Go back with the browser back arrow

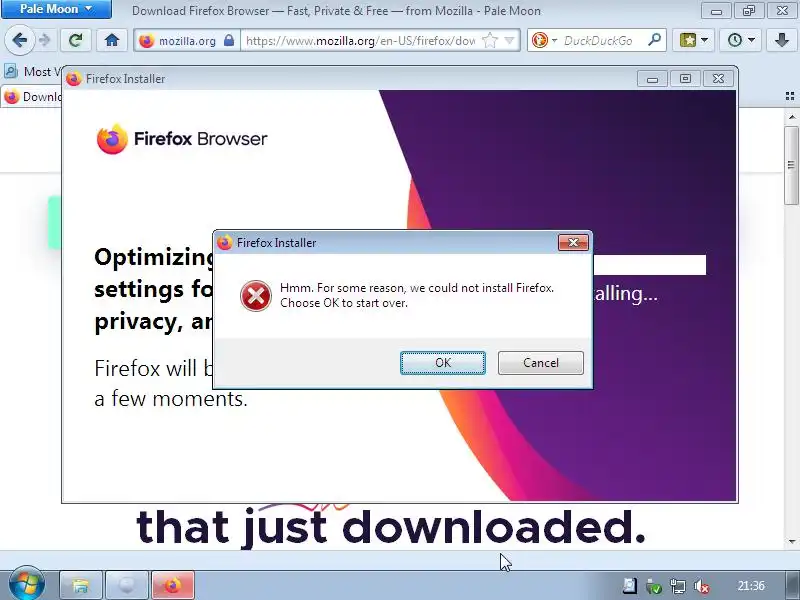[19, 40]
